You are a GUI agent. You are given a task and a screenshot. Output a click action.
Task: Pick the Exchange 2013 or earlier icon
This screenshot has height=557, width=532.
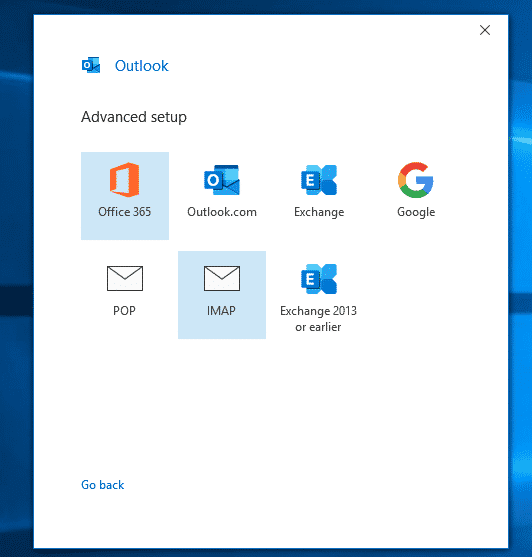(x=319, y=279)
